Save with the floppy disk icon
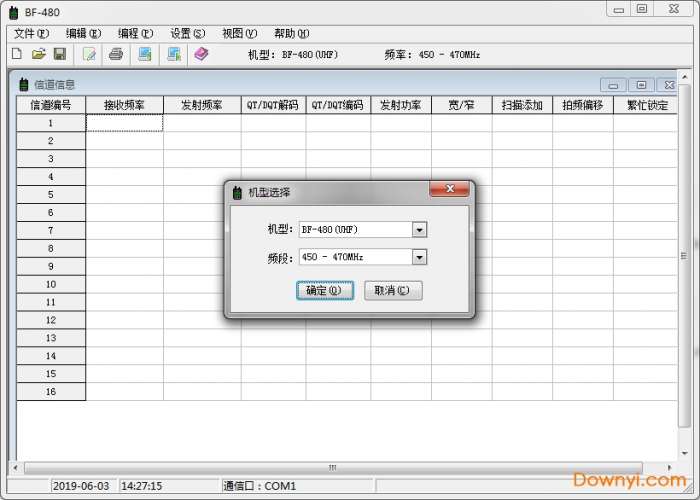The image size is (700, 500). (x=60, y=54)
